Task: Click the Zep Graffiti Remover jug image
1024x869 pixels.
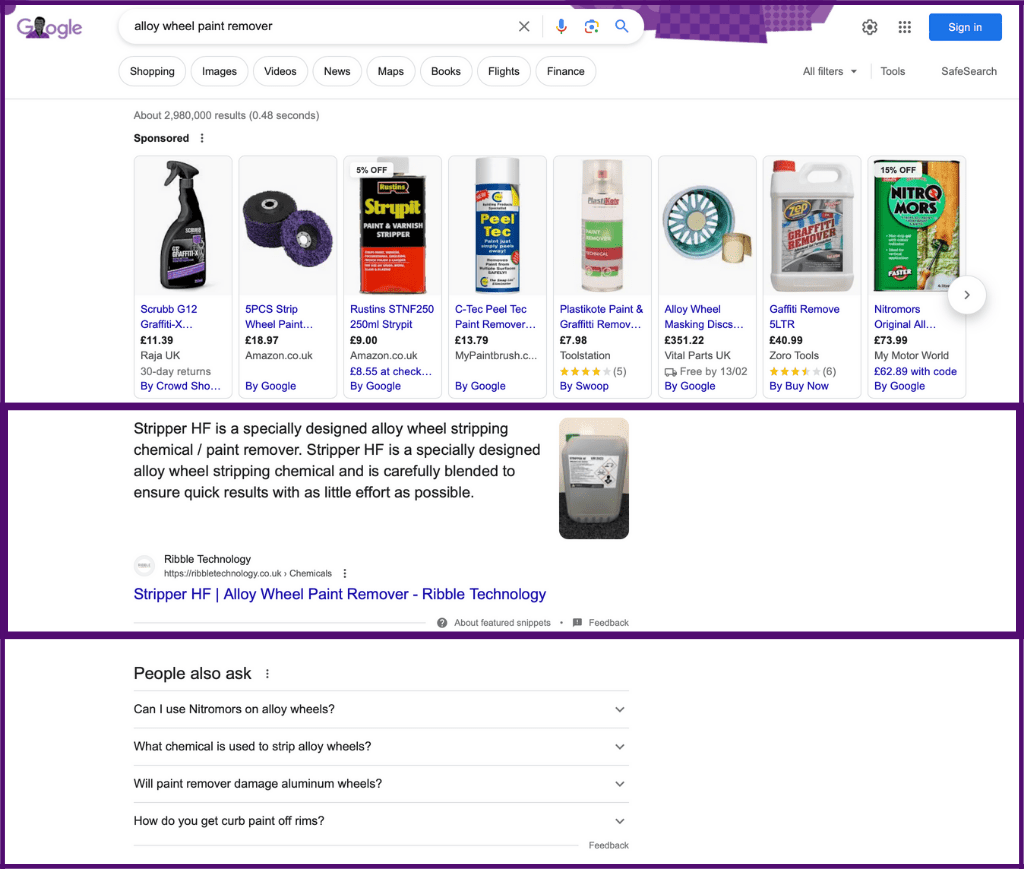Action: [812, 226]
